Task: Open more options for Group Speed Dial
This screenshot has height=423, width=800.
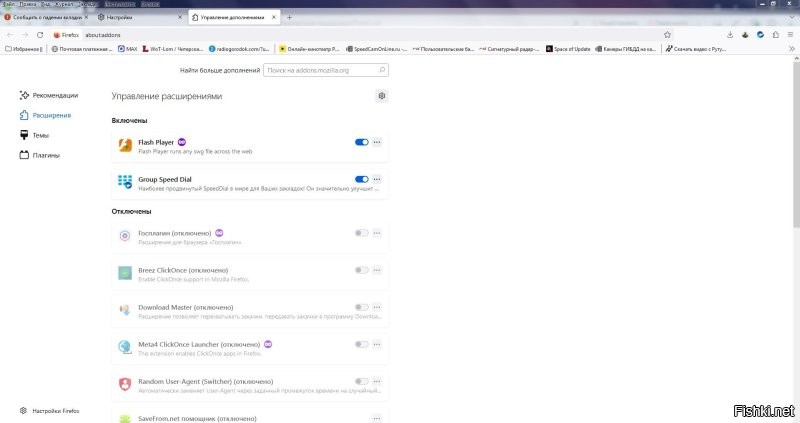Action: [x=377, y=179]
